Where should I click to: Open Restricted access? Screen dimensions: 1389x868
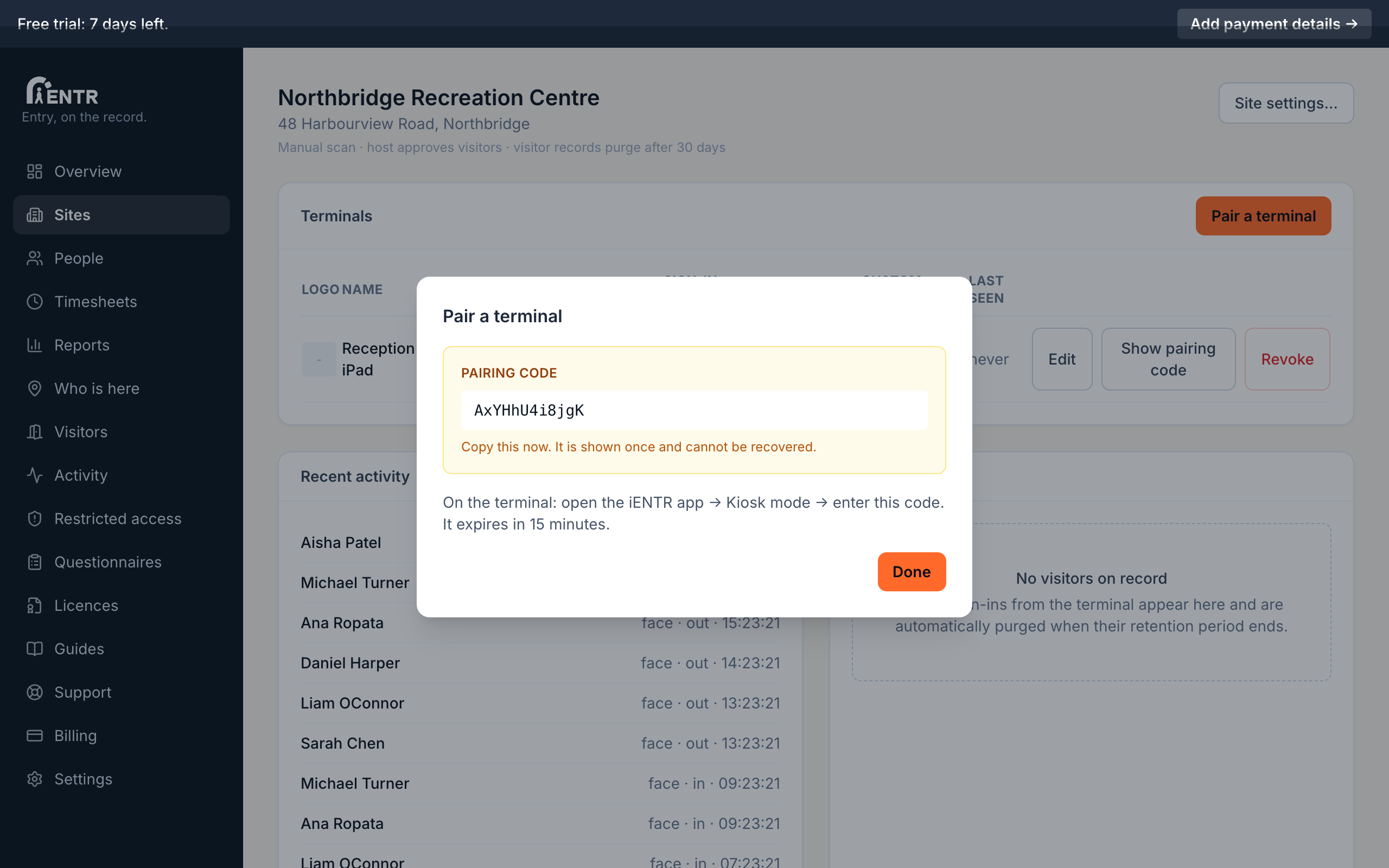coord(121,519)
